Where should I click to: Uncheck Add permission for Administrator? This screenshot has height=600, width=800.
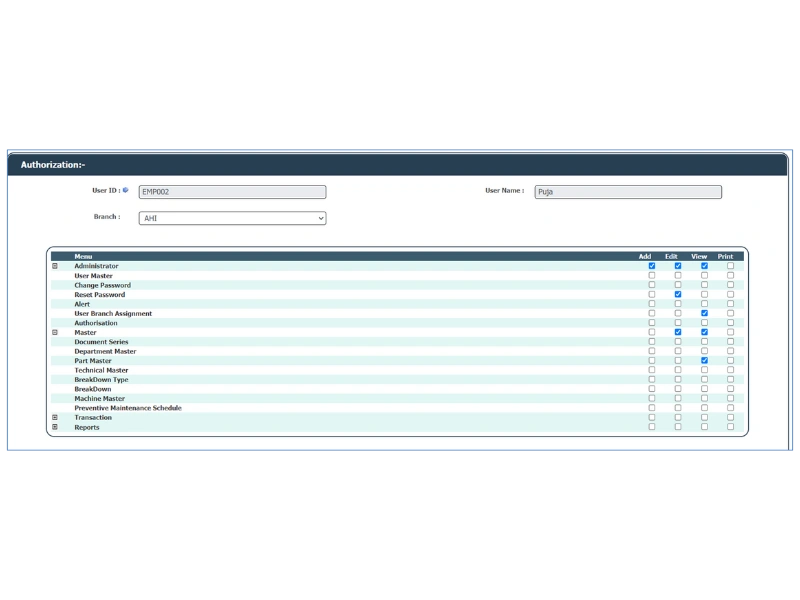[x=652, y=266]
